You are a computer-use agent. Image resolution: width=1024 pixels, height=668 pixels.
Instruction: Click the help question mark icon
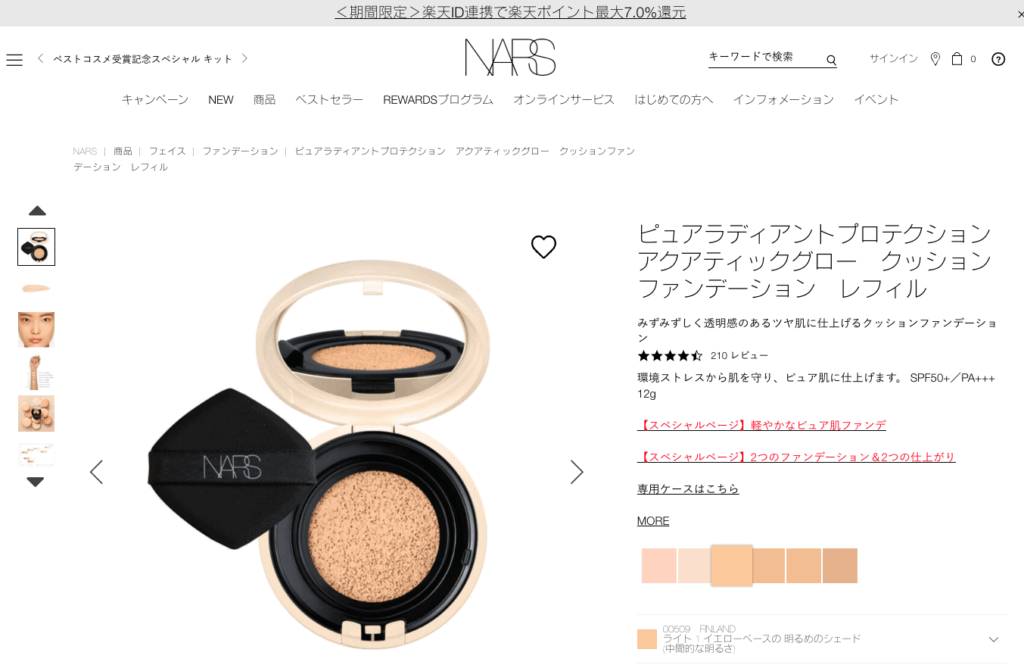998,59
